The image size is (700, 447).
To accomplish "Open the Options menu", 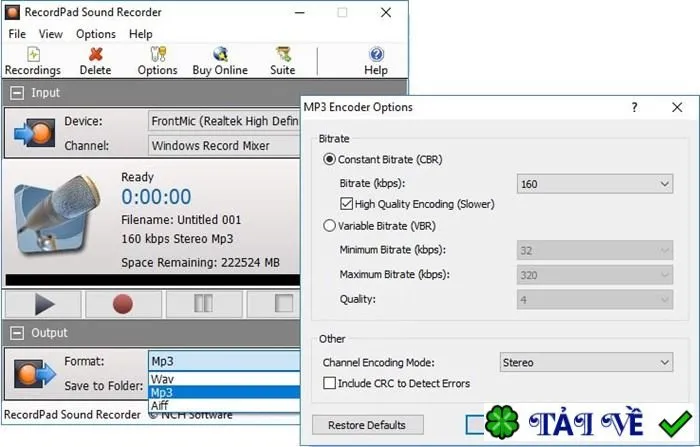I will pyautogui.click(x=96, y=34).
